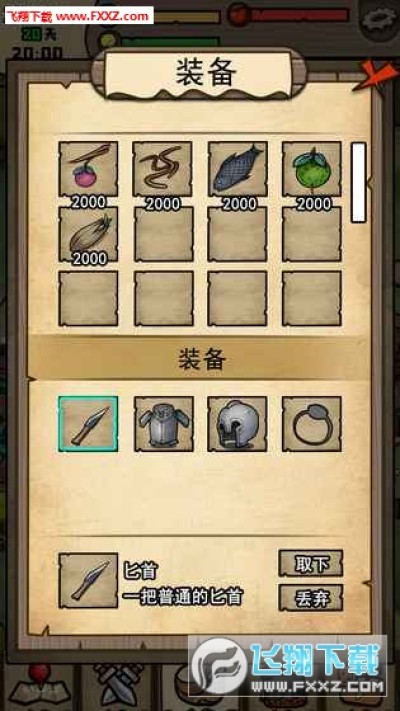Select the blue fish item
The image size is (400, 711).
coord(238,169)
